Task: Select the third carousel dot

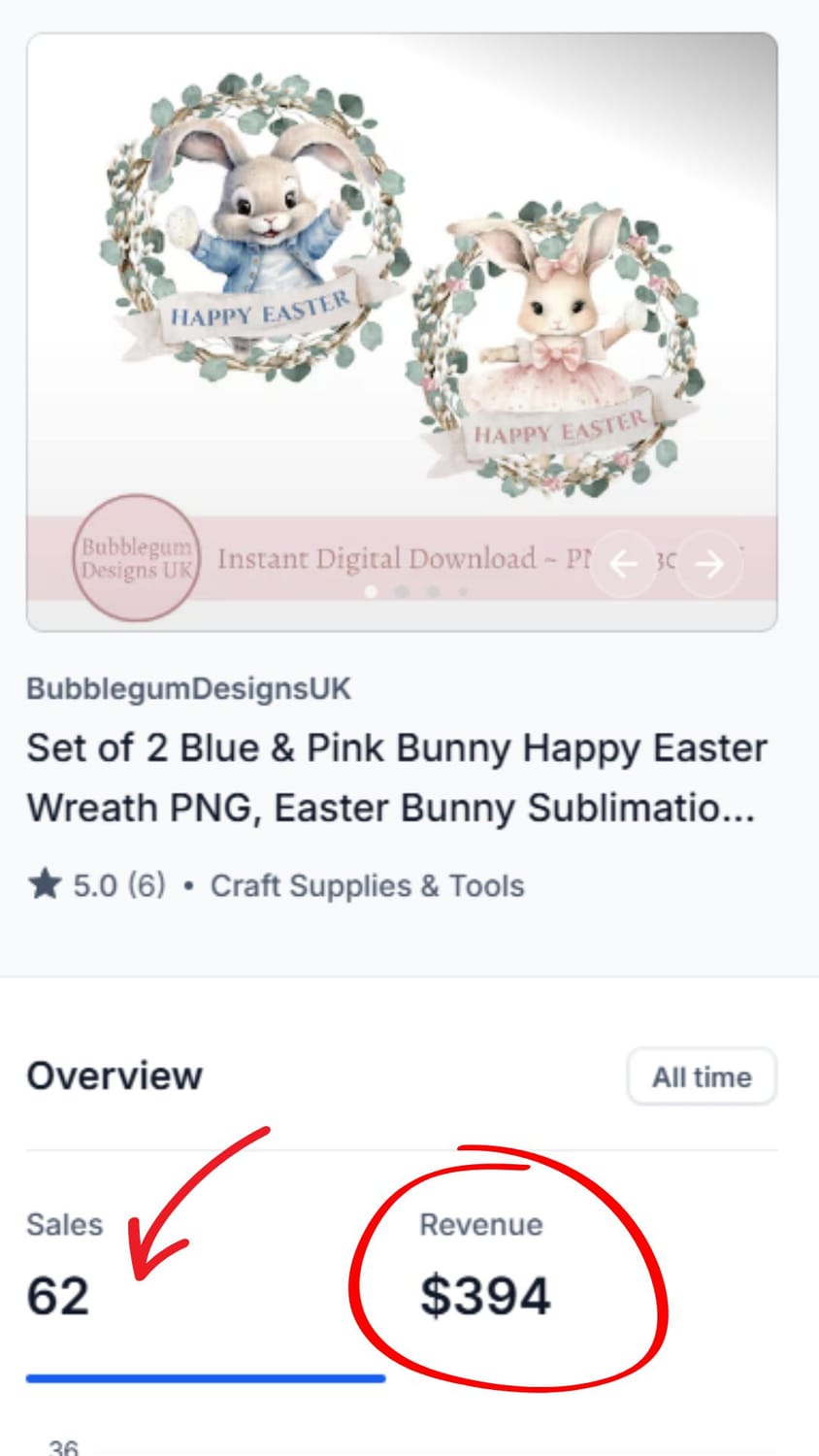Action: point(433,591)
